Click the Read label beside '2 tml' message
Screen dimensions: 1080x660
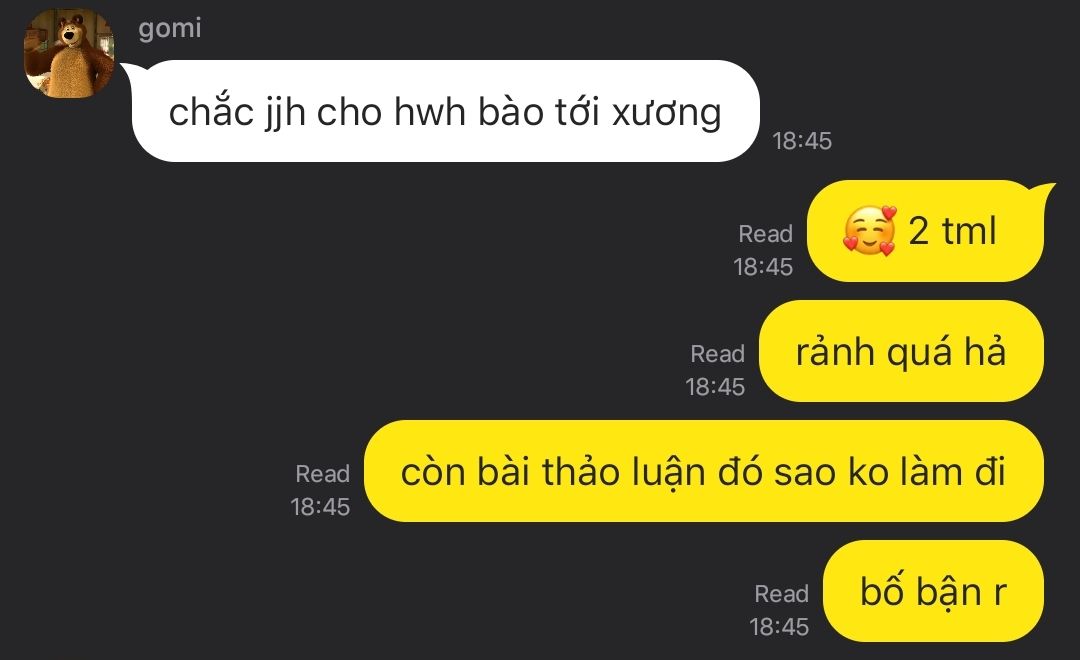tap(765, 234)
